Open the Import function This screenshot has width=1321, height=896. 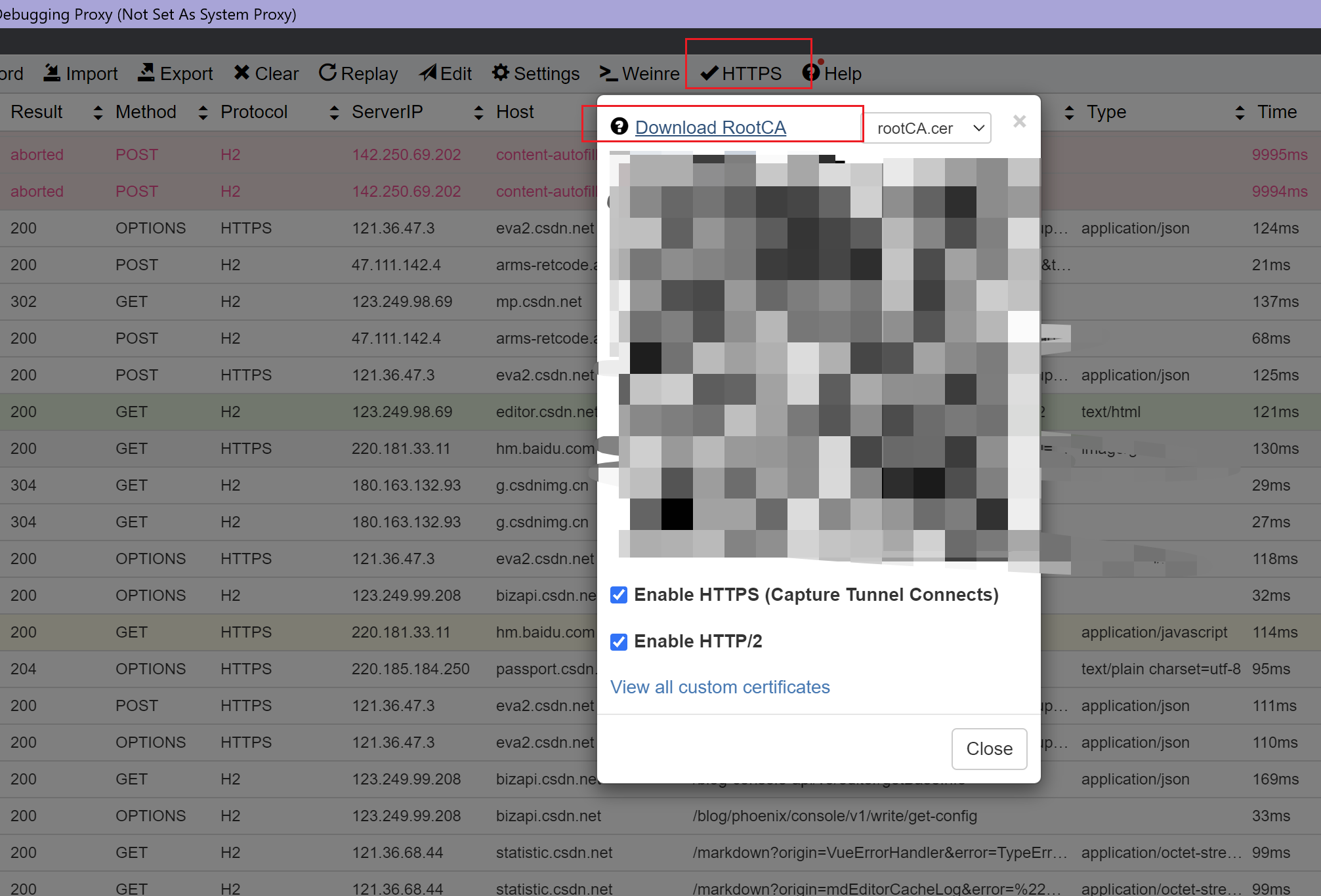pyautogui.click(x=80, y=73)
